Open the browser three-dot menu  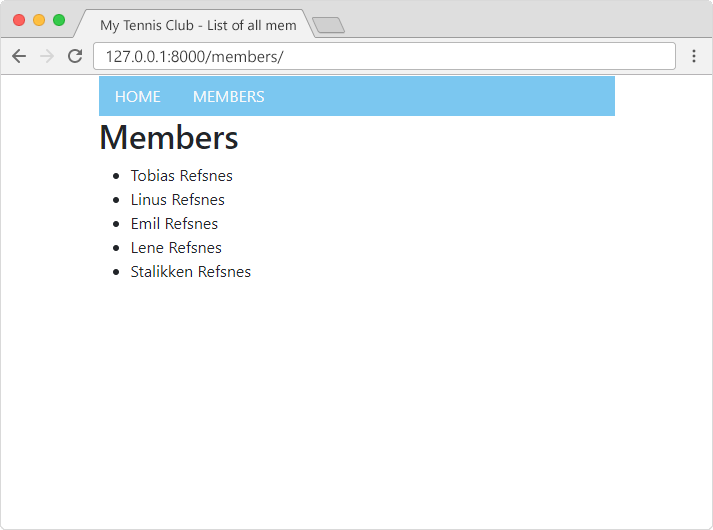(x=693, y=56)
